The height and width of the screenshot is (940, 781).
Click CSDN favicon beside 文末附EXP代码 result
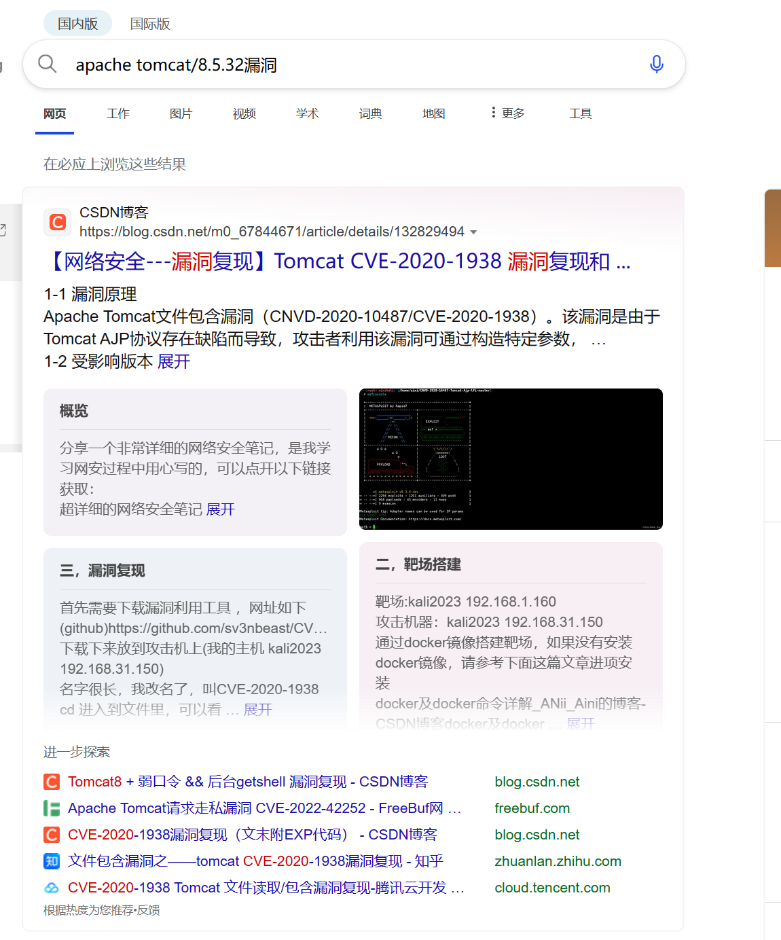tap(52, 834)
